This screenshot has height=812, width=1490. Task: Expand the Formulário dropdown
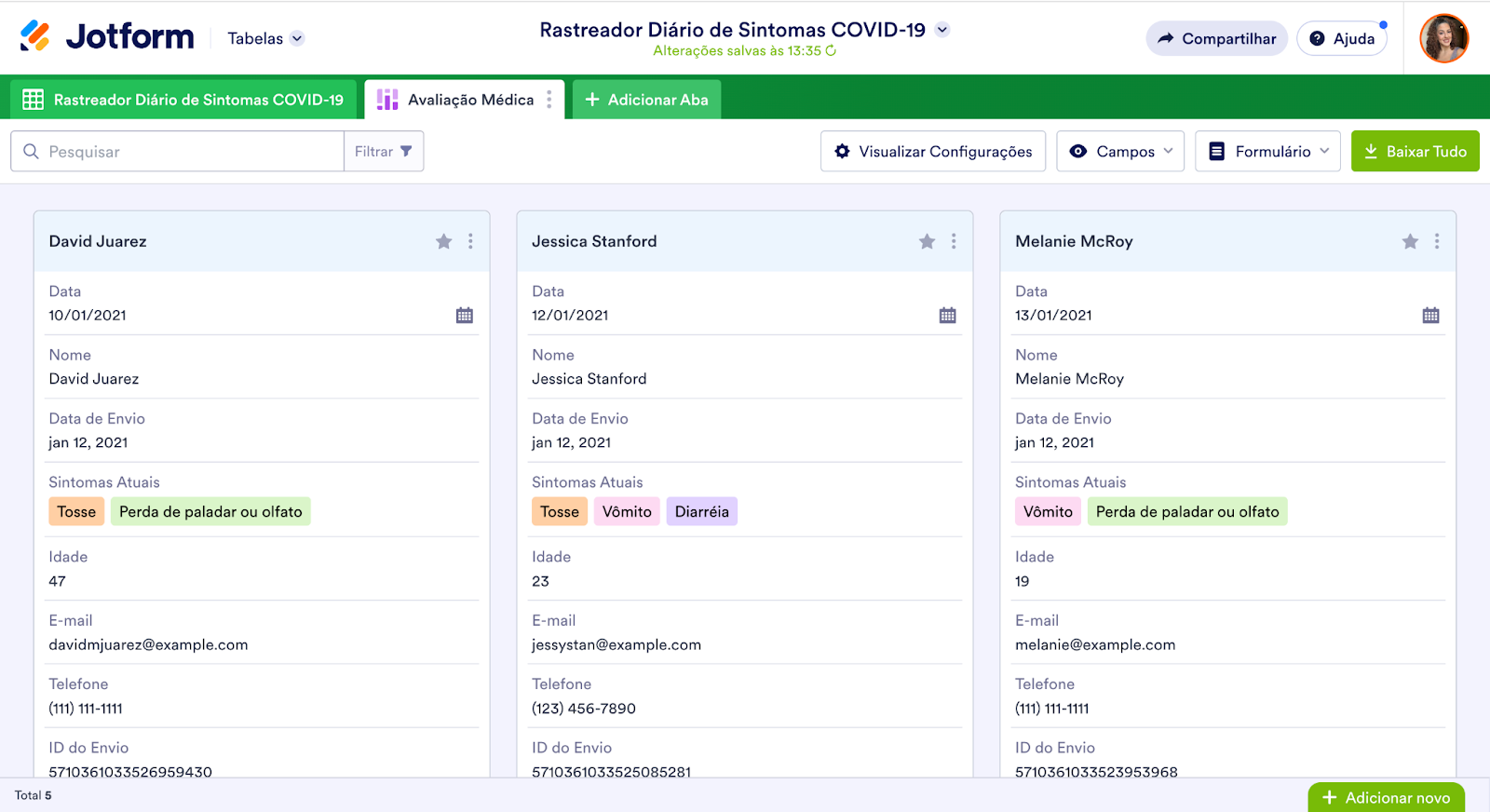click(x=1267, y=151)
